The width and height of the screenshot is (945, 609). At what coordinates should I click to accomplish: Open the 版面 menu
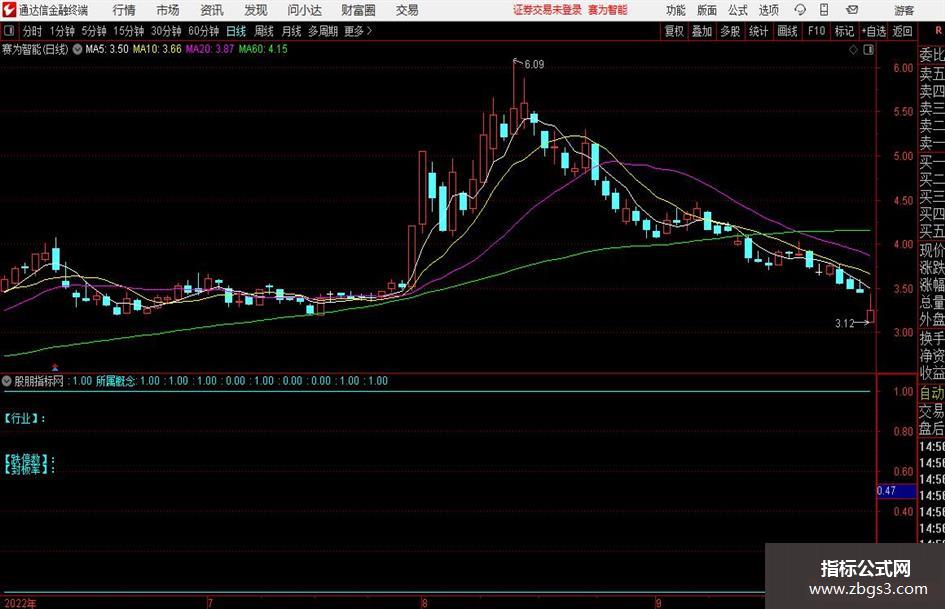coord(706,10)
